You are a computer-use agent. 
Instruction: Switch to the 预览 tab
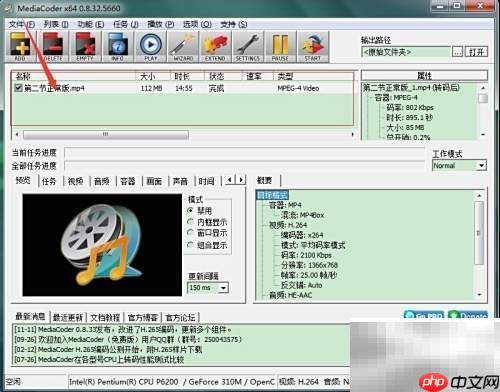click(23, 180)
